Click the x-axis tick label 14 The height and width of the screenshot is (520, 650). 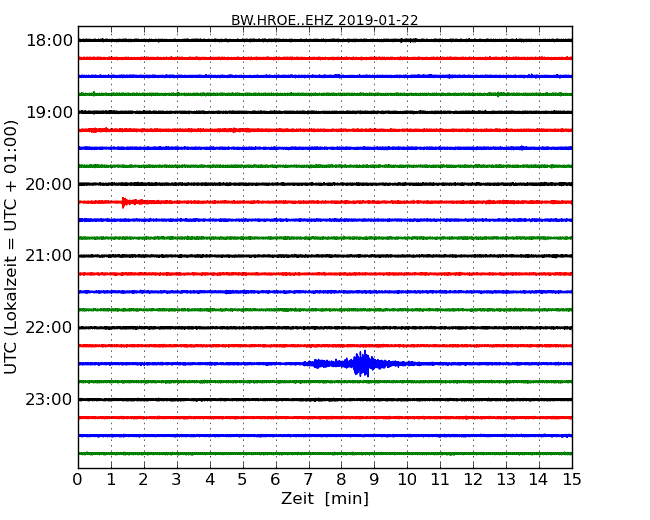pos(538,479)
